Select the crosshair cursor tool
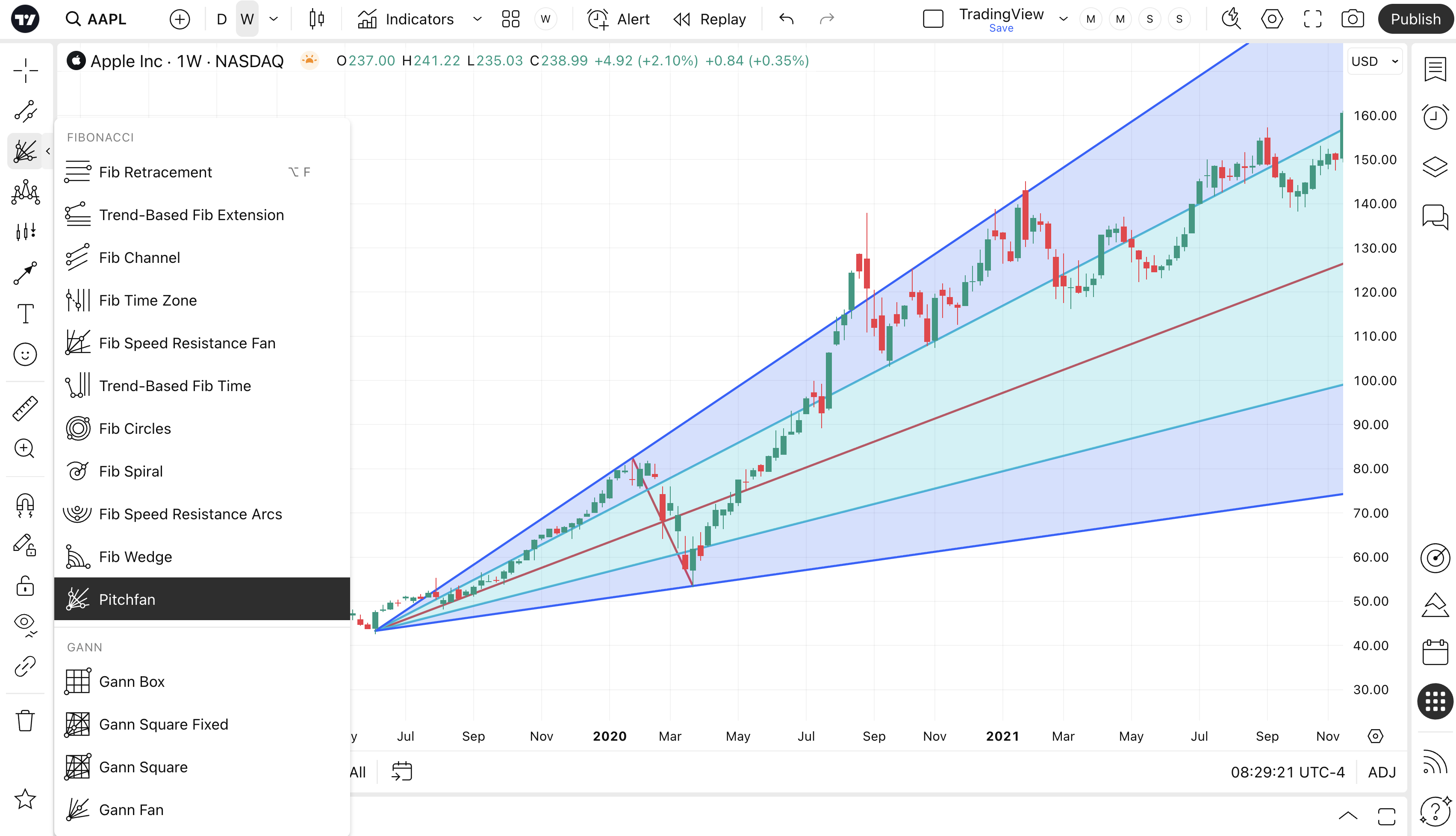1456x836 pixels. [x=25, y=71]
